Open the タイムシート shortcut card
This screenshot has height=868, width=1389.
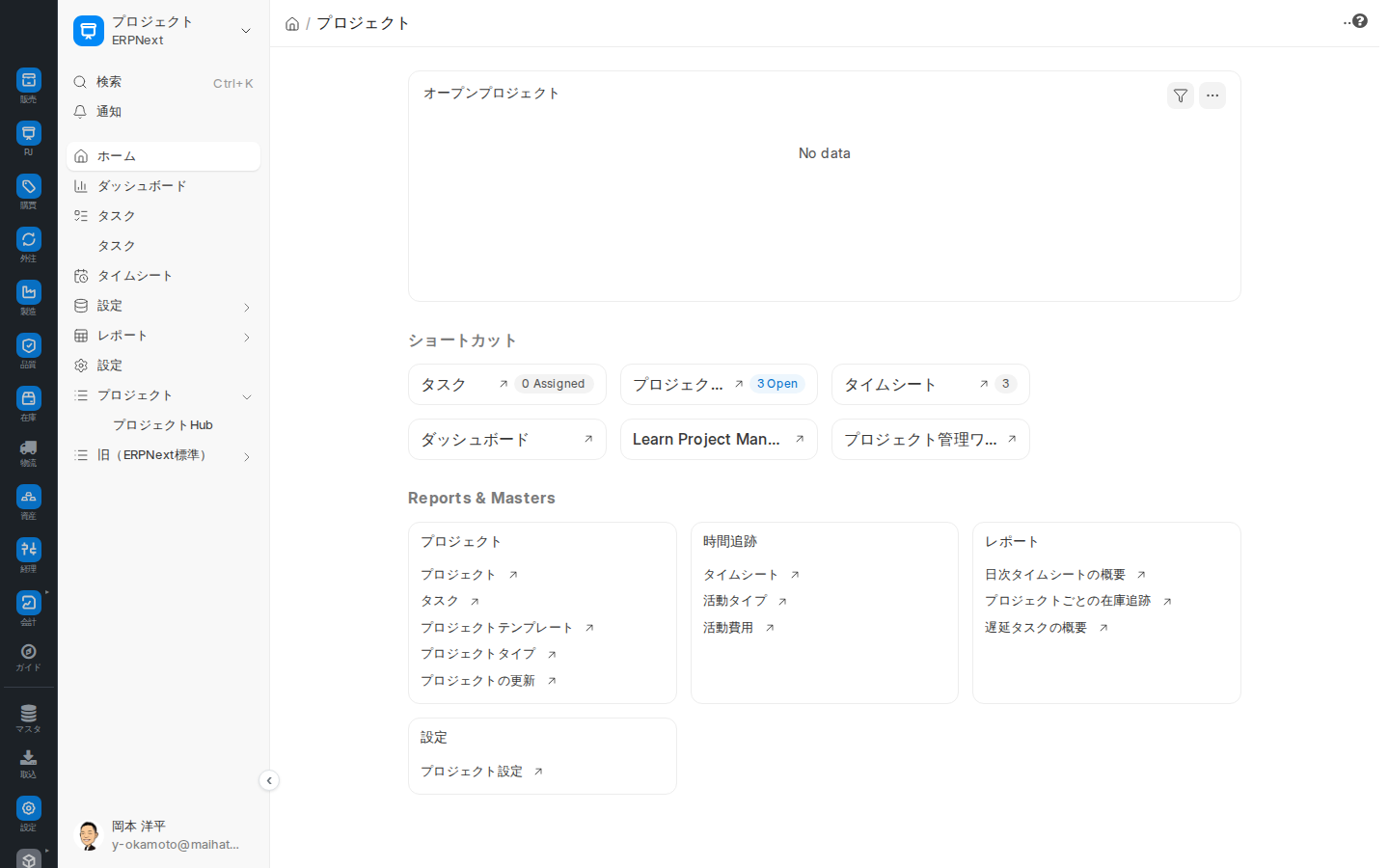click(931, 384)
